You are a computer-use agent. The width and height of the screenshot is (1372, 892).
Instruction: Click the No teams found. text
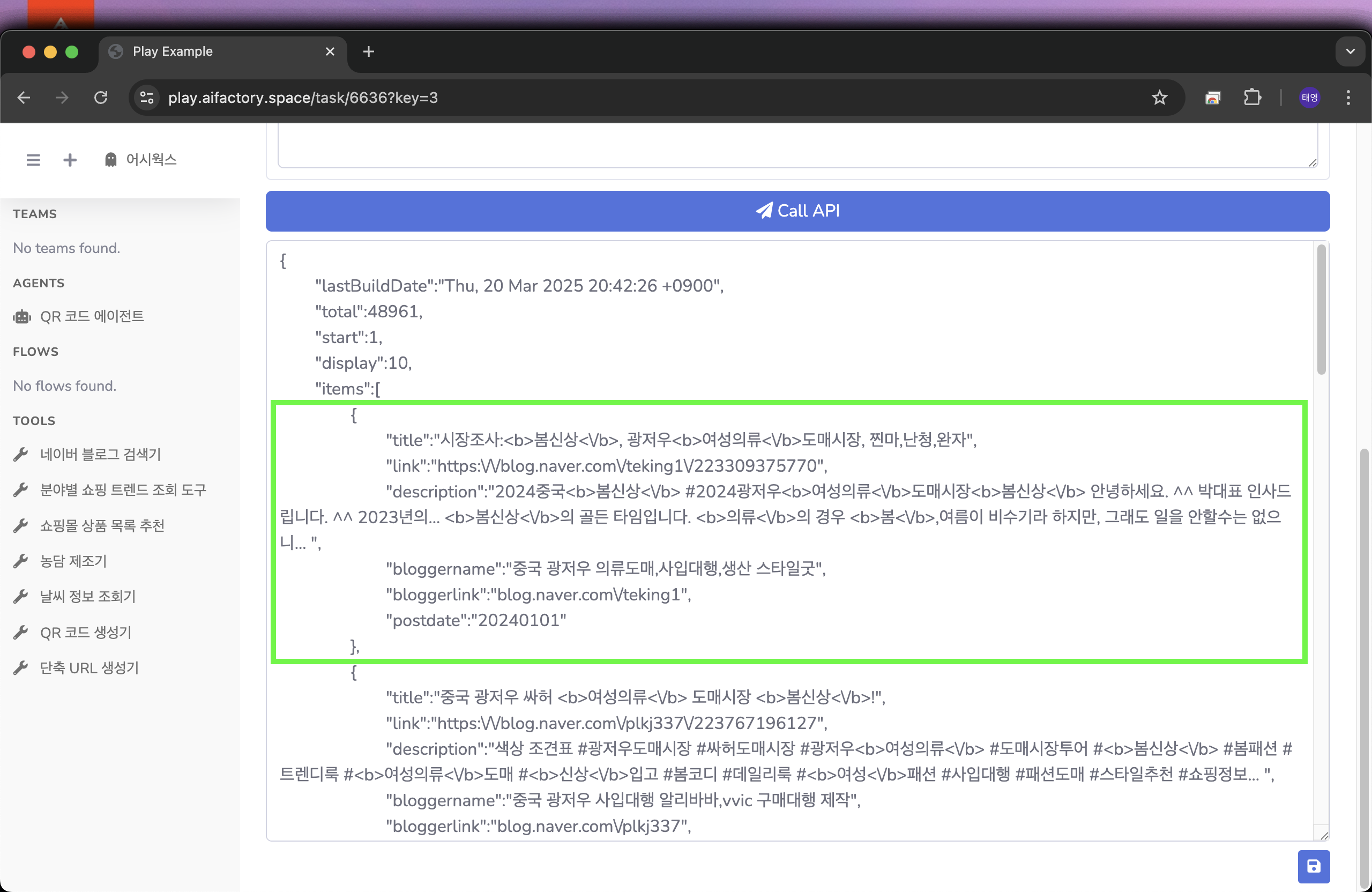tap(66, 248)
